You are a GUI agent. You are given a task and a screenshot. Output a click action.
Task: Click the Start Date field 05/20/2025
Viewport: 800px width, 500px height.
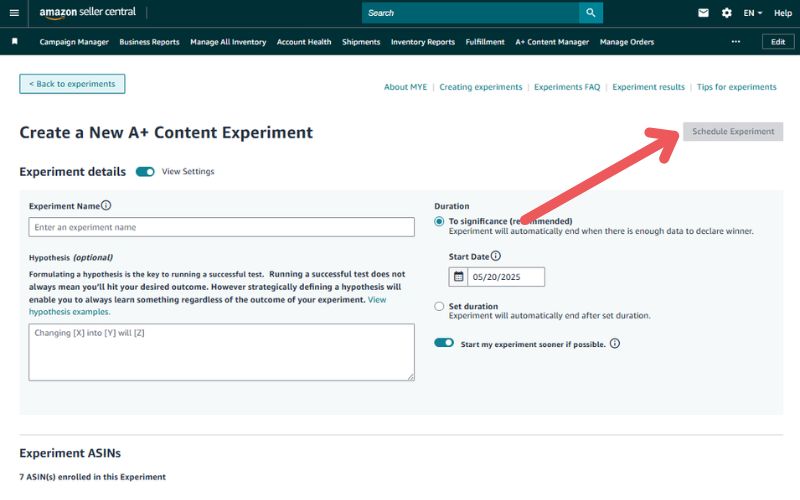coord(506,277)
